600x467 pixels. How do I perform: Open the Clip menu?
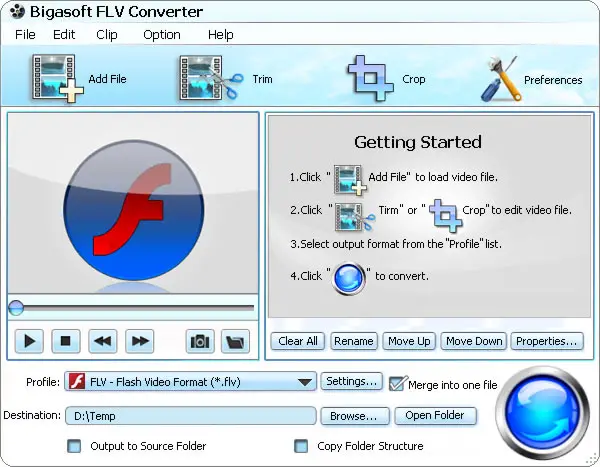106,34
